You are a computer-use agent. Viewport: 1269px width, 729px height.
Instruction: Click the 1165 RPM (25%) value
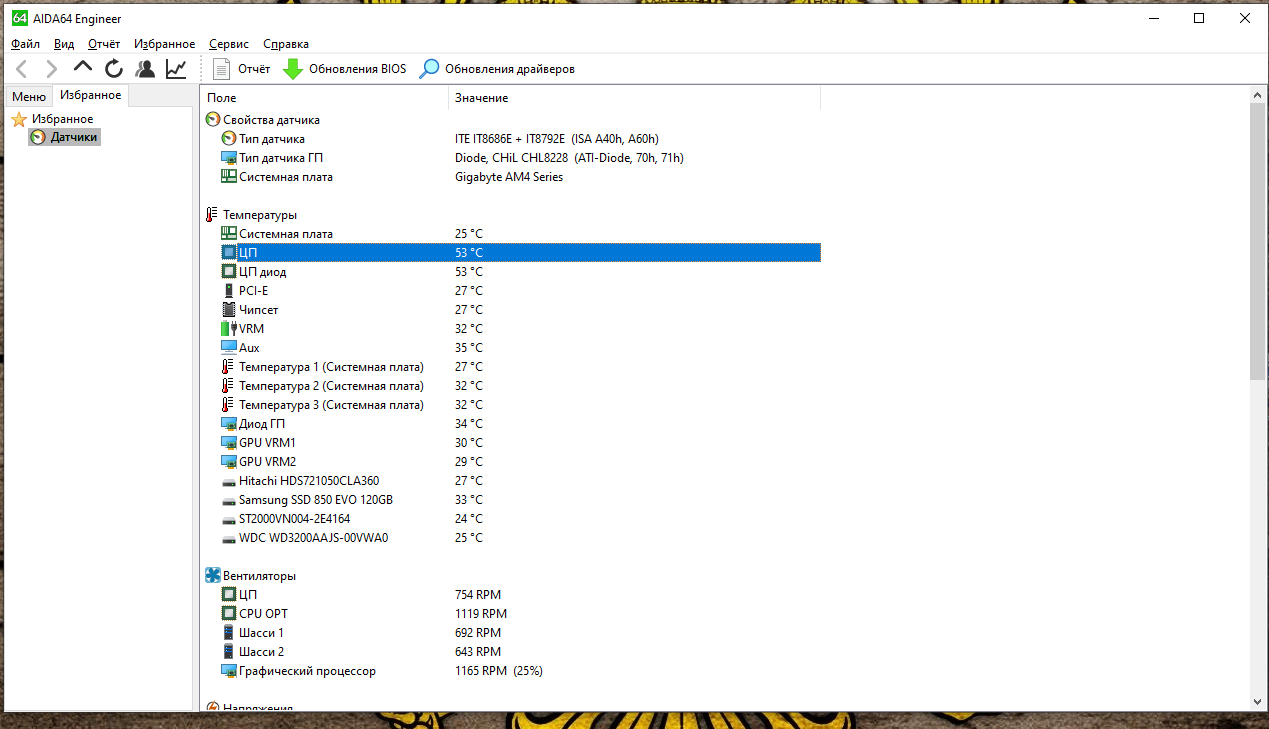coord(499,671)
